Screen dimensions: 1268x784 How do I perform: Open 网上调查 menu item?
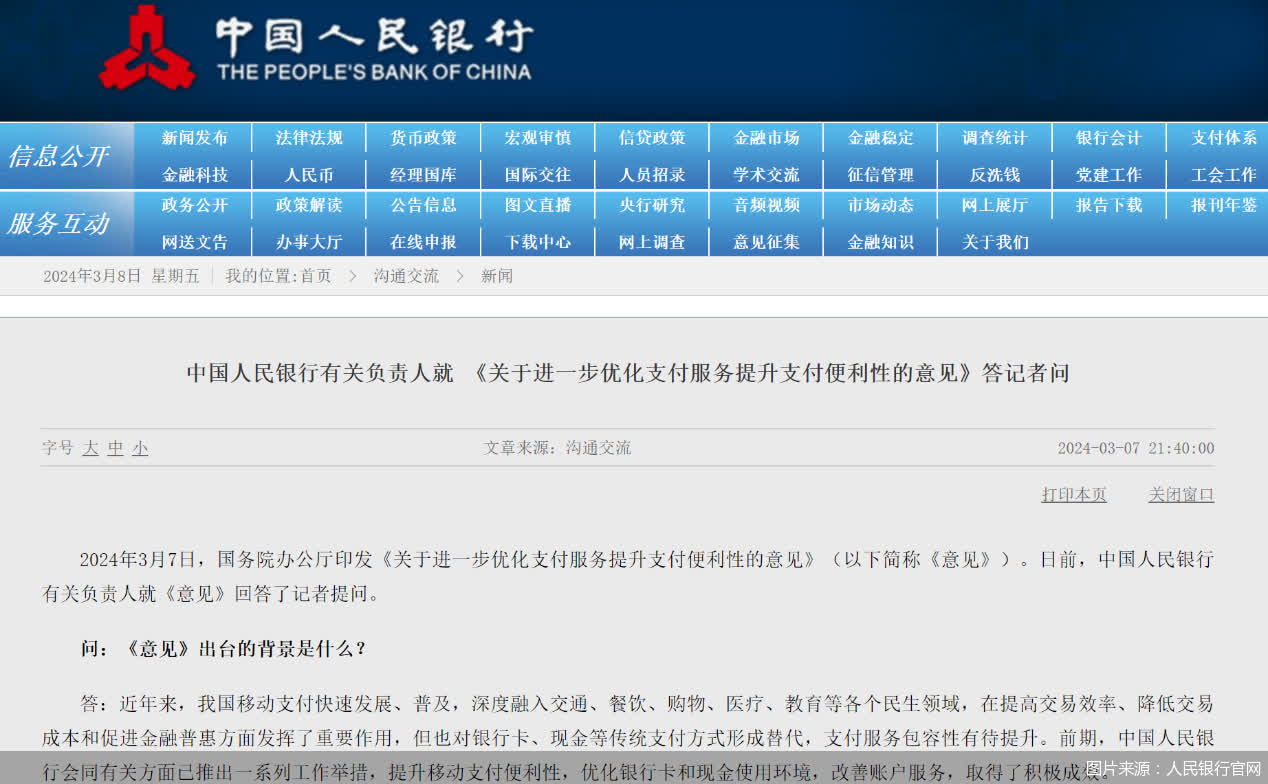[x=652, y=242]
